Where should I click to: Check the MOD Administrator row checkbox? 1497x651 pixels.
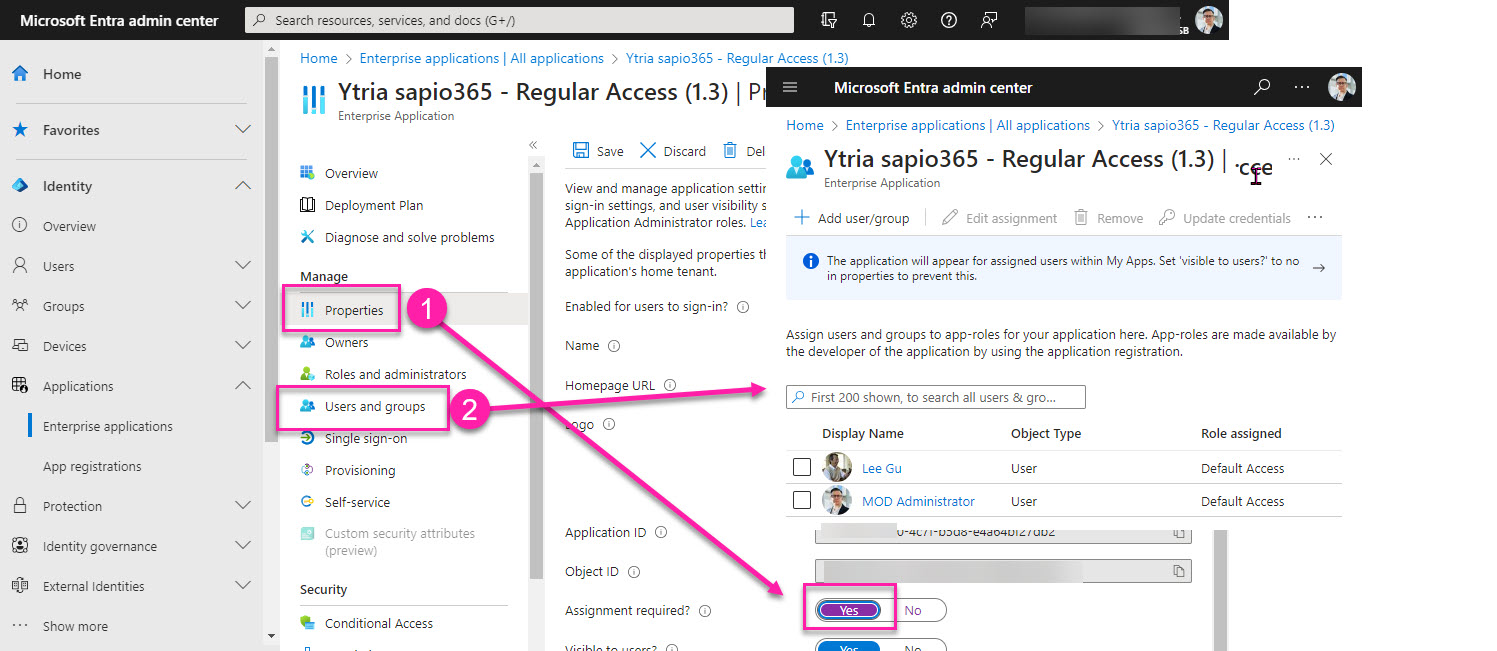pyautogui.click(x=801, y=500)
